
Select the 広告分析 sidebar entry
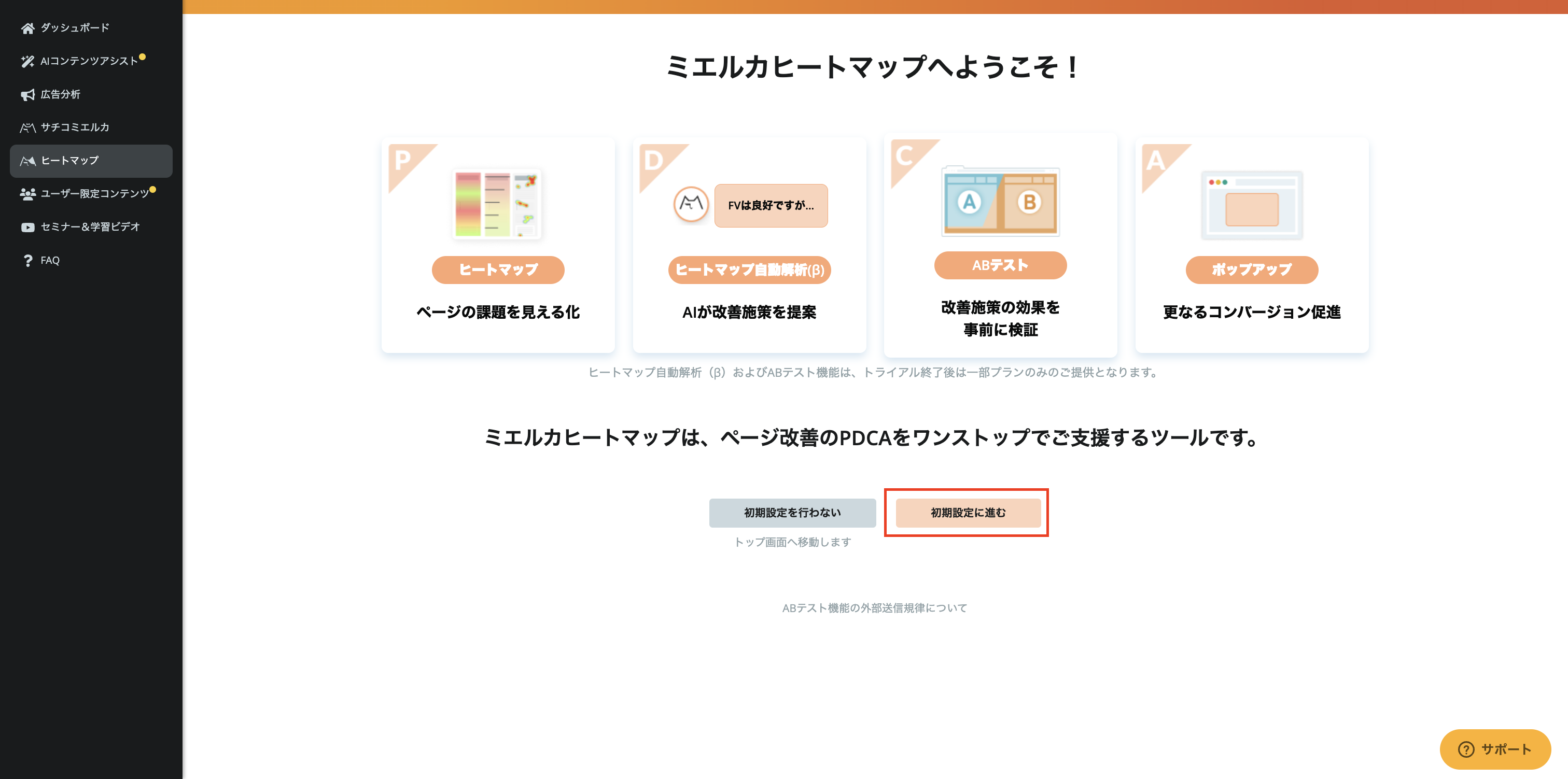click(x=60, y=94)
